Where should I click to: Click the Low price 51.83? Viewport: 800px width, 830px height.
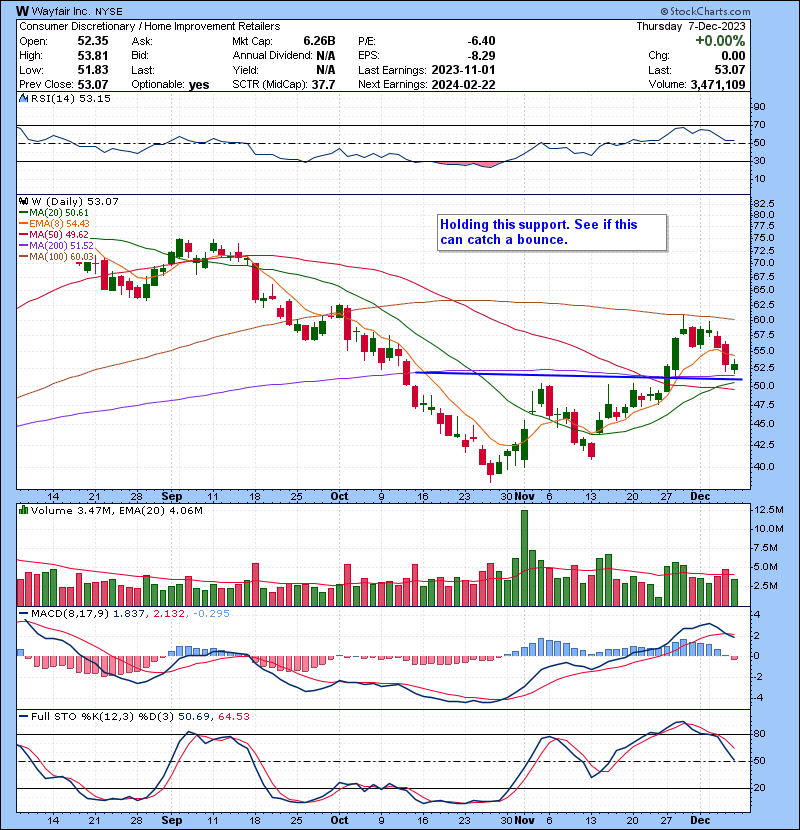click(x=93, y=70)
